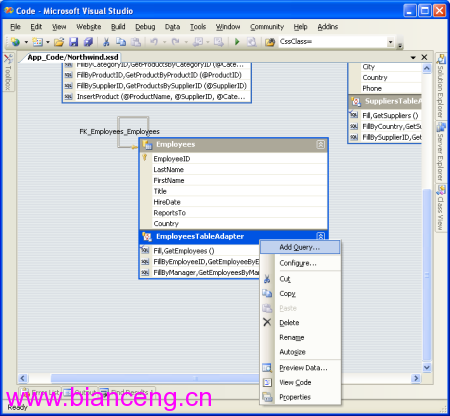Click the key icon beside EmployeeID

[x=145, y=158]
